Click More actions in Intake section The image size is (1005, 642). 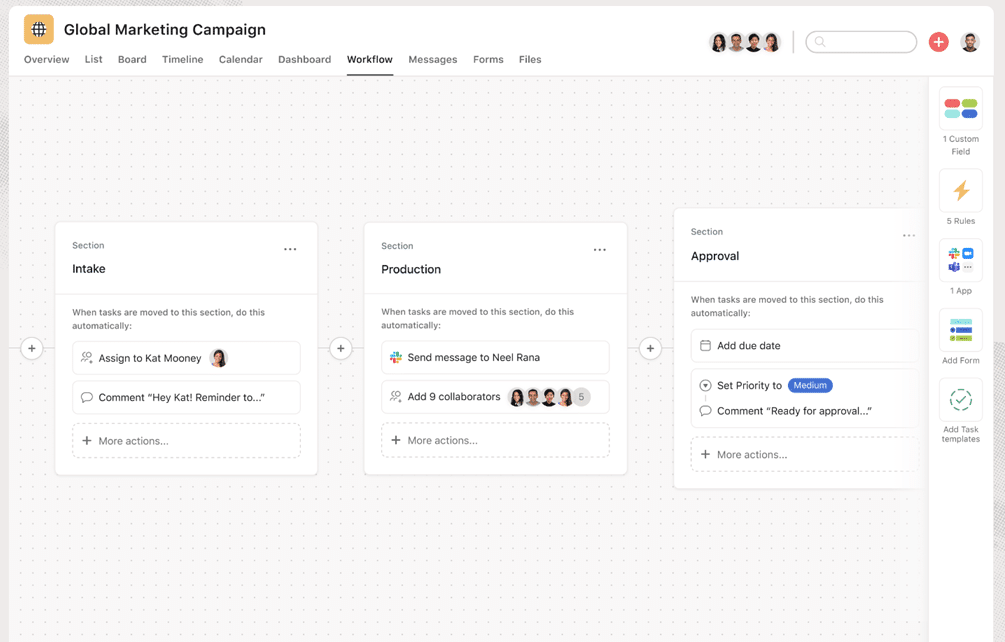point(186,441)
